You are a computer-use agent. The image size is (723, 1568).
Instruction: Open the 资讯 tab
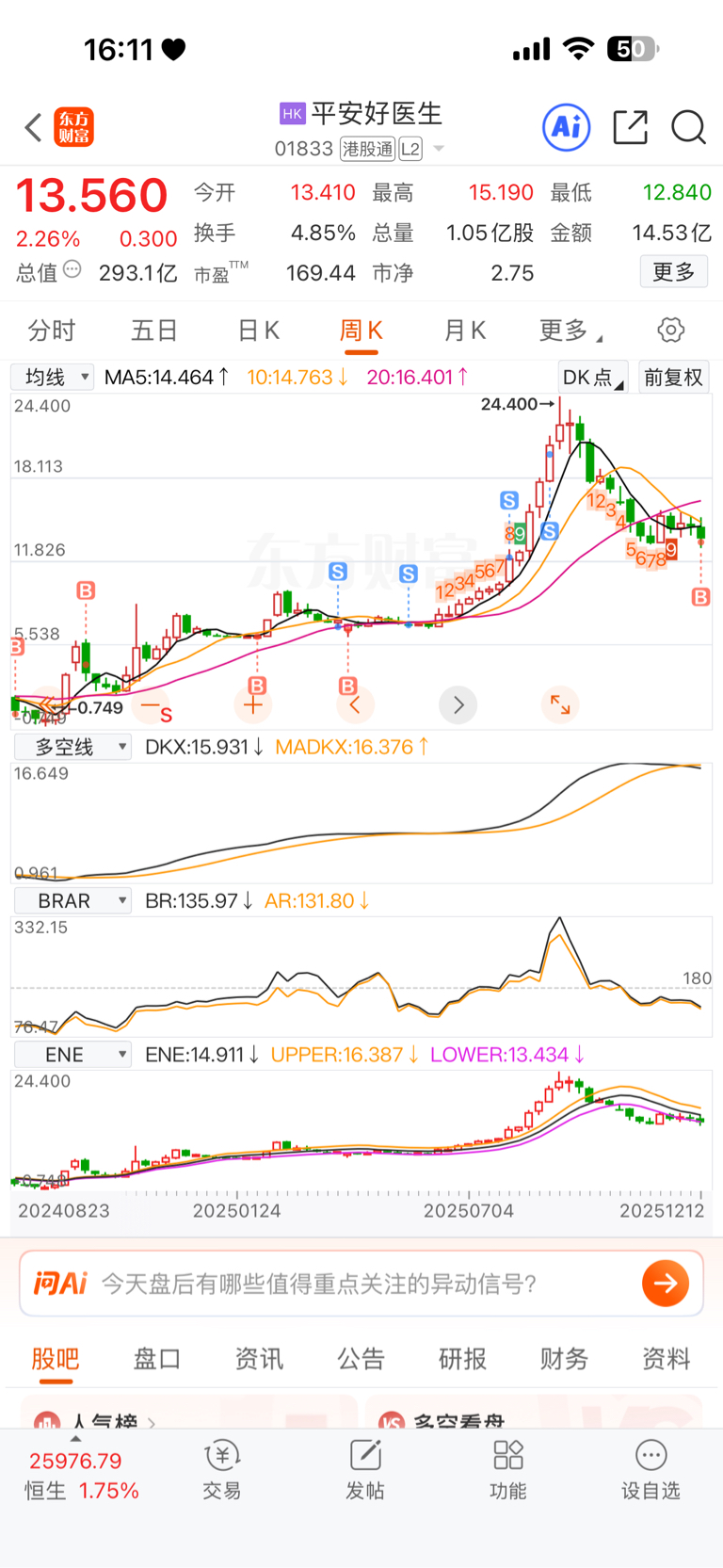[x=259, y=1359]
